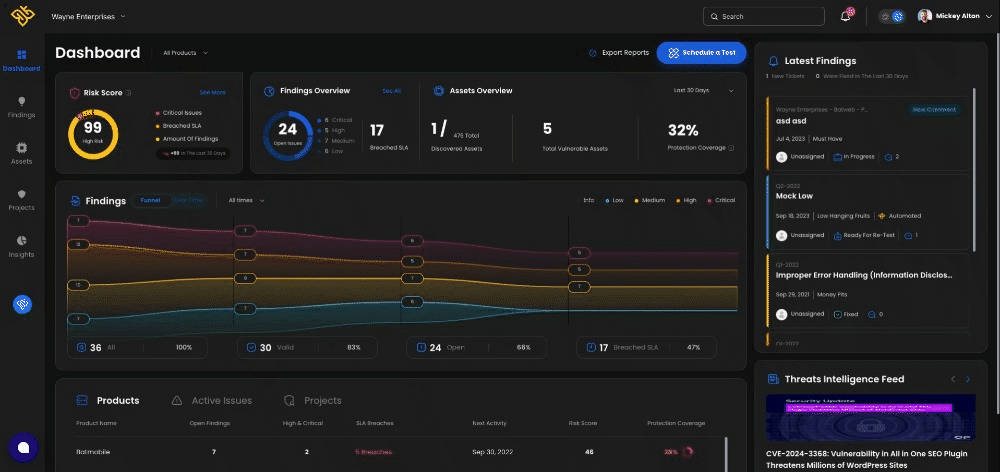The width and height of the screenshot is (1000, 472).
Task: Open New Comment badge on asd asd
Action: point(934,110)
